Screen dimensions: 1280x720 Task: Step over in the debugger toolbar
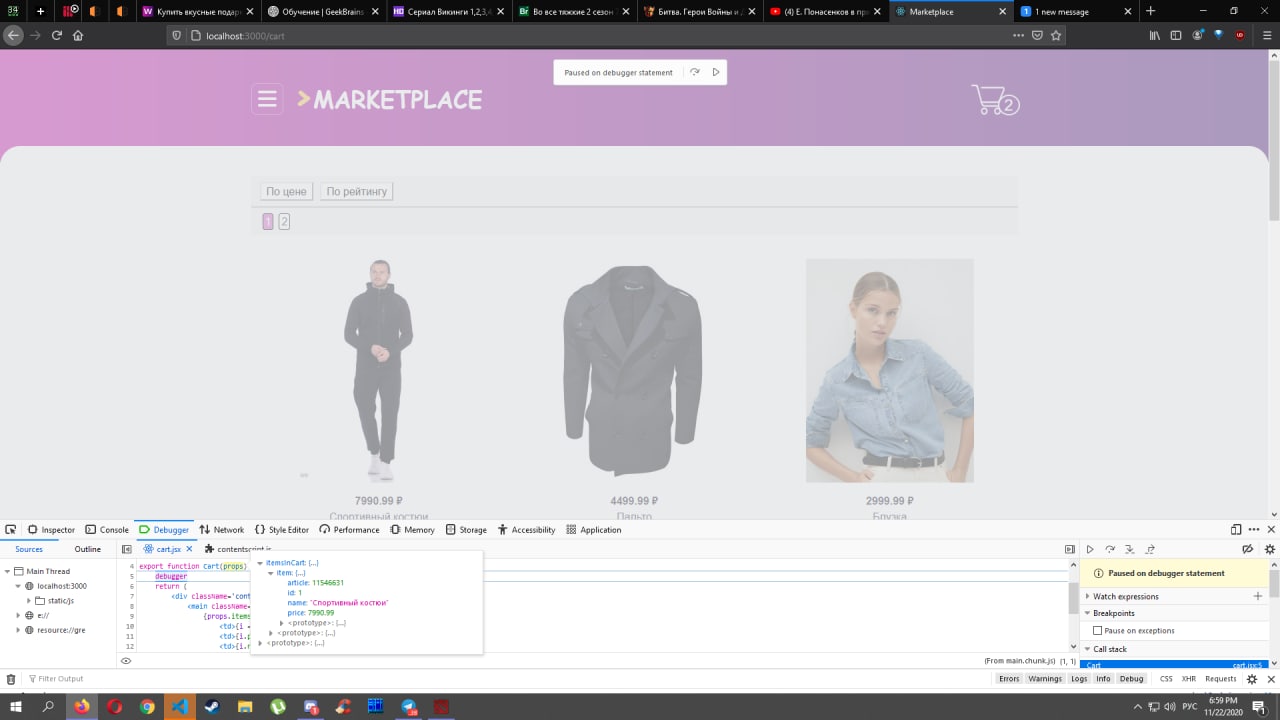click(1110, 549)
